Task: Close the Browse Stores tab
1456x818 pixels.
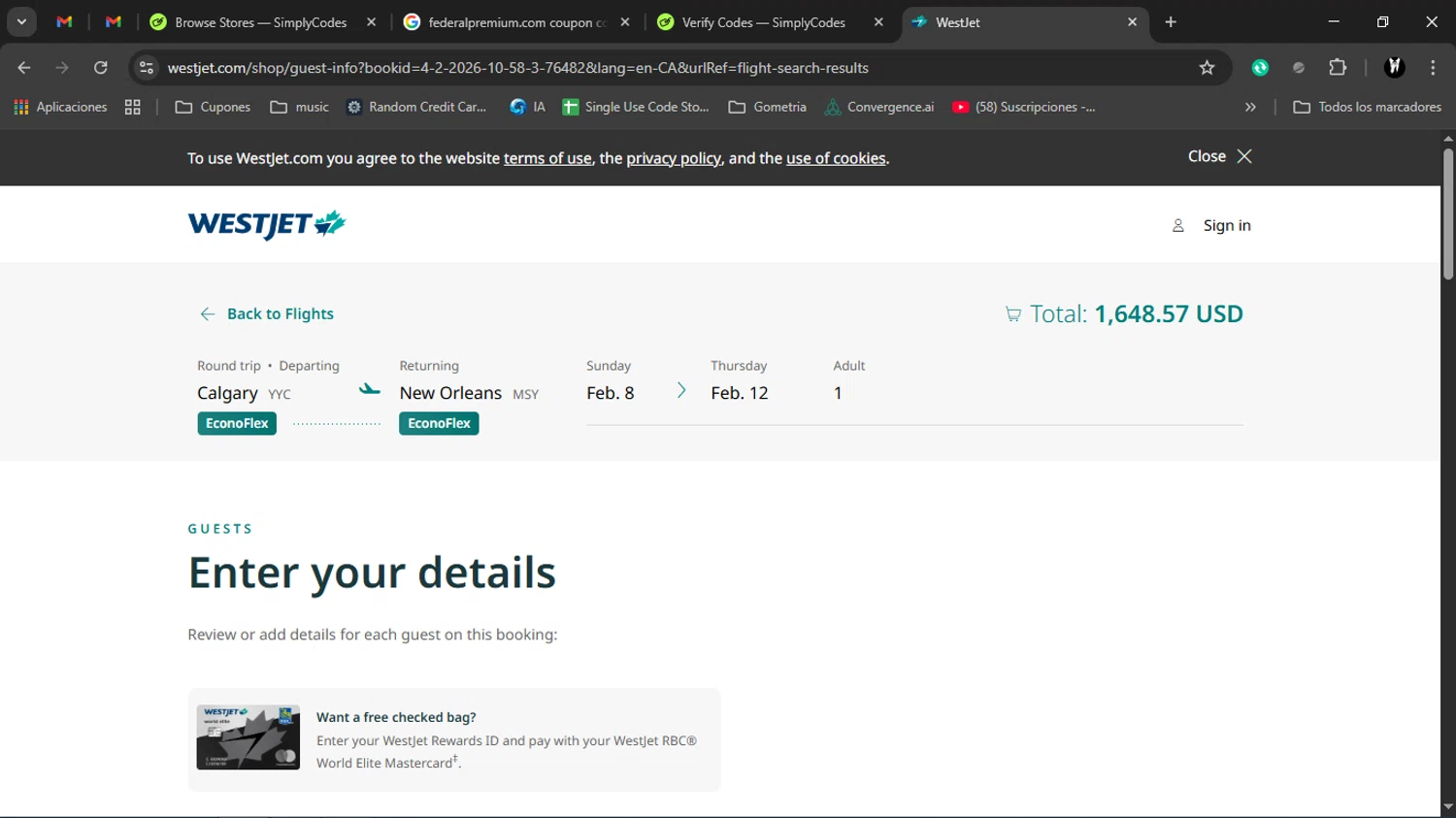Action: pyautogui.click(x=371, y=22)
